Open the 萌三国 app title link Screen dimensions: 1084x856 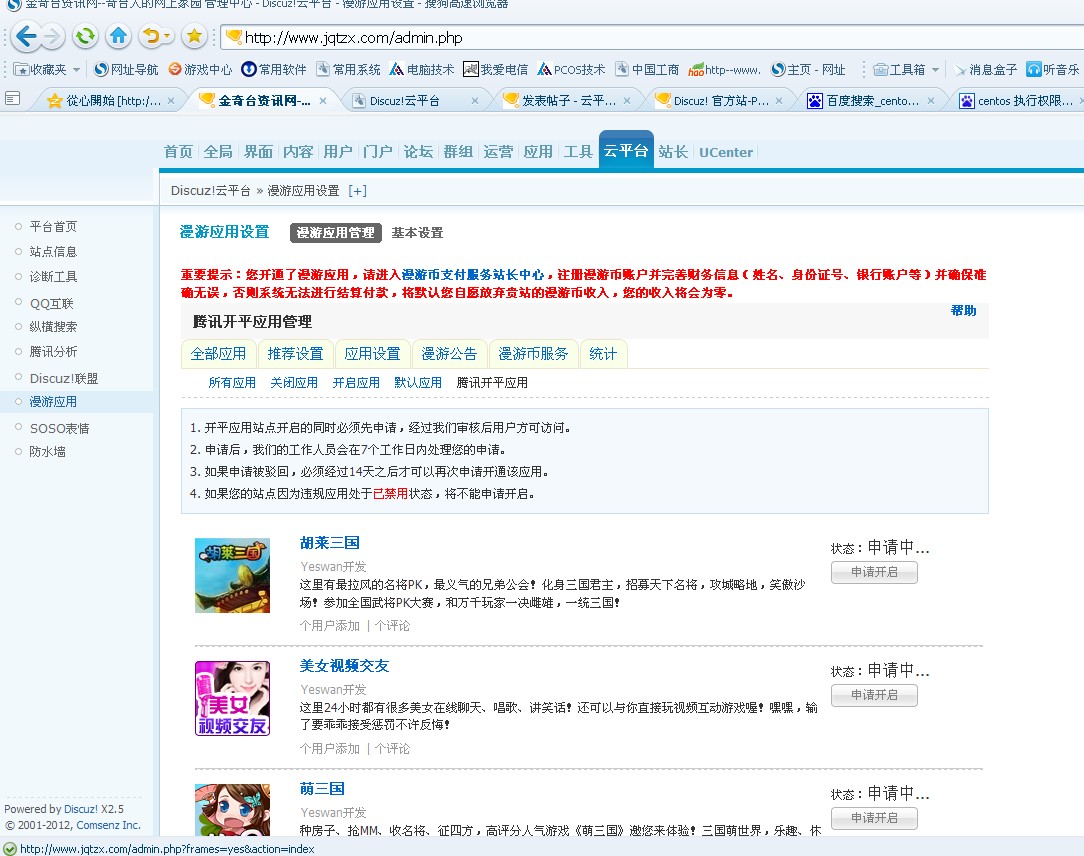(x=322, y=789)
